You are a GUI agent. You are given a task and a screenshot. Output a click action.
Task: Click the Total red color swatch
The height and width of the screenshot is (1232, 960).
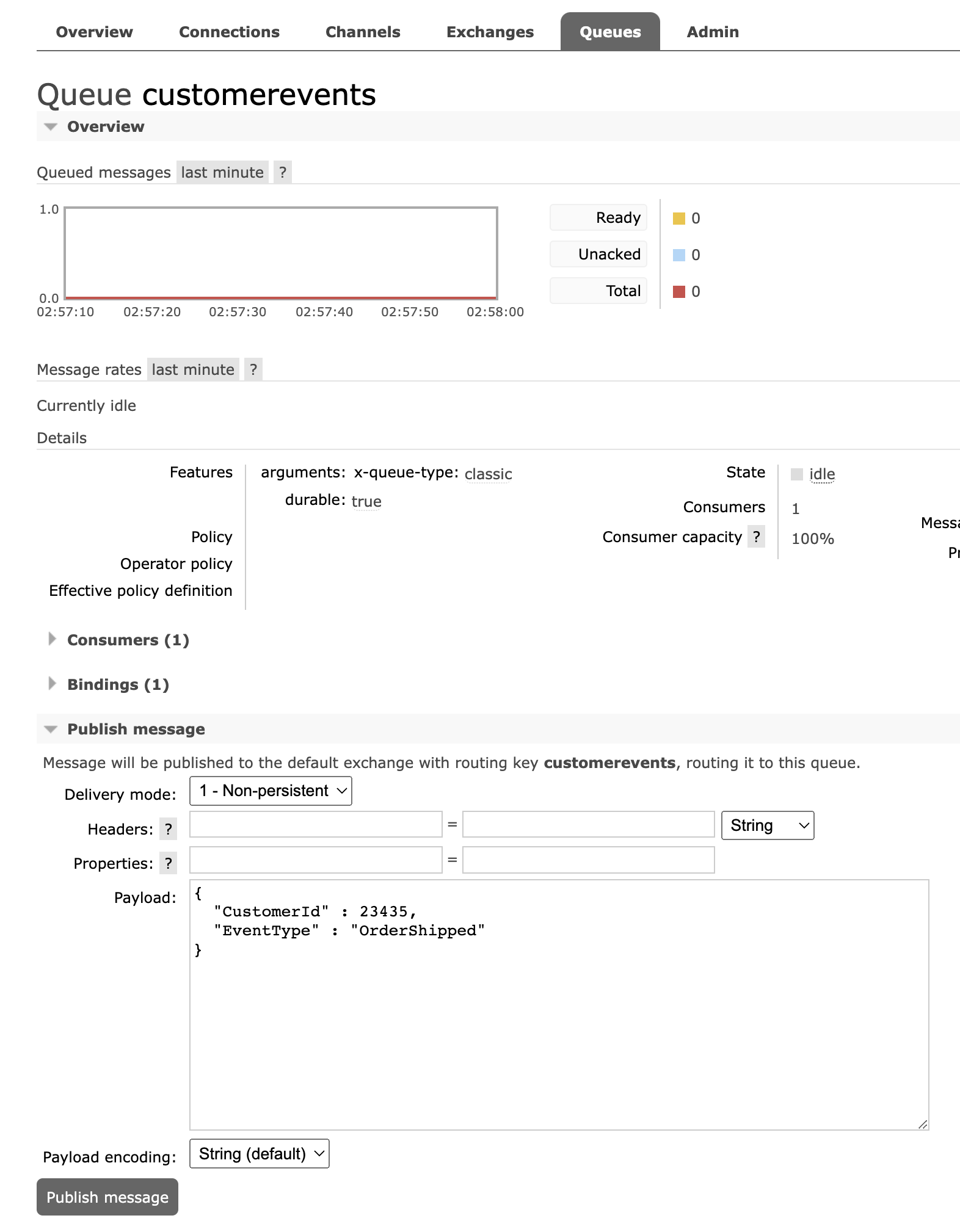pyautogui.click(x=678, y=292)
